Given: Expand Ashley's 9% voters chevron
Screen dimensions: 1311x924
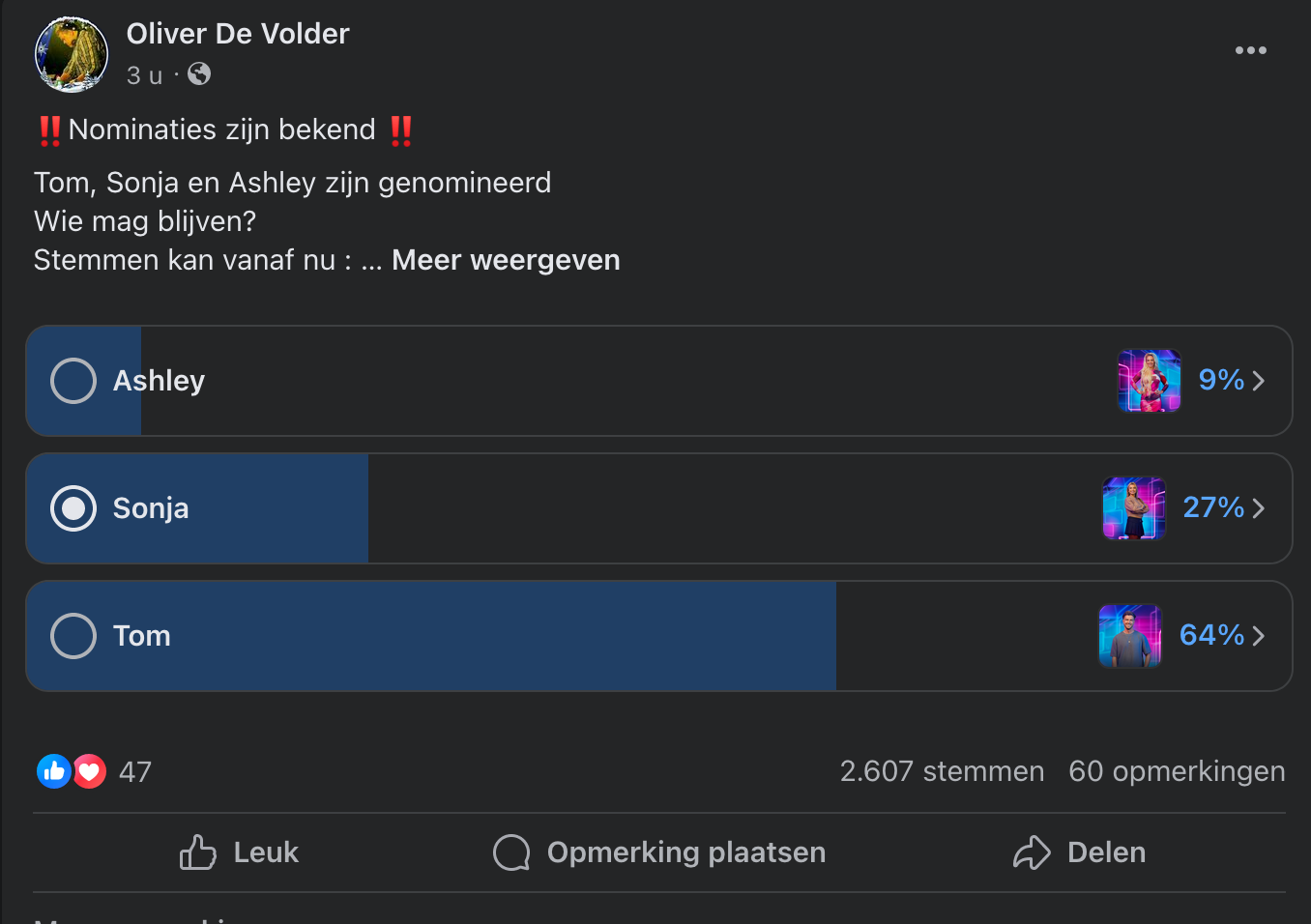Looking at the screenshot, I should coord(1258,381).
